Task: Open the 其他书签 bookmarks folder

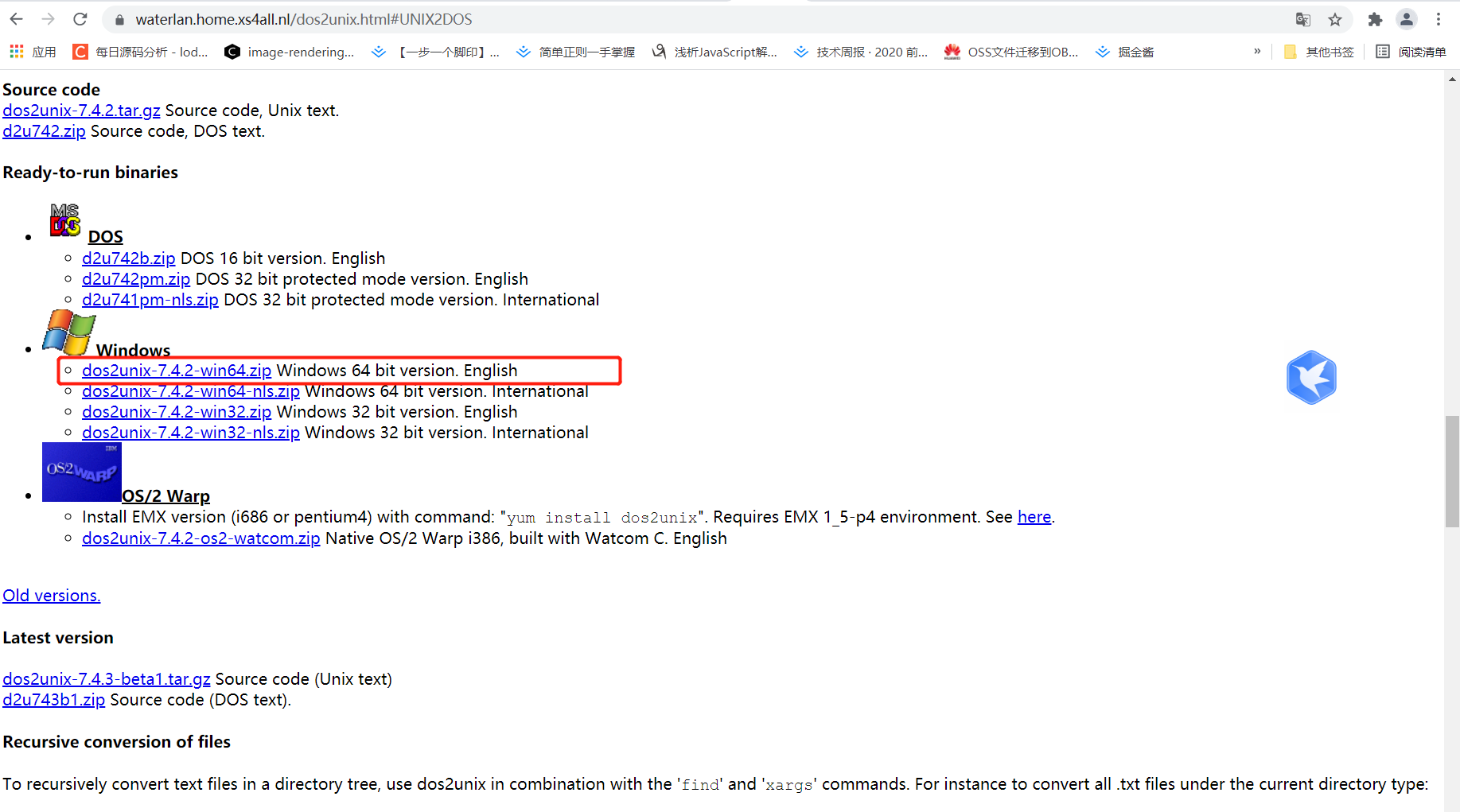Action: [1318, 52]
